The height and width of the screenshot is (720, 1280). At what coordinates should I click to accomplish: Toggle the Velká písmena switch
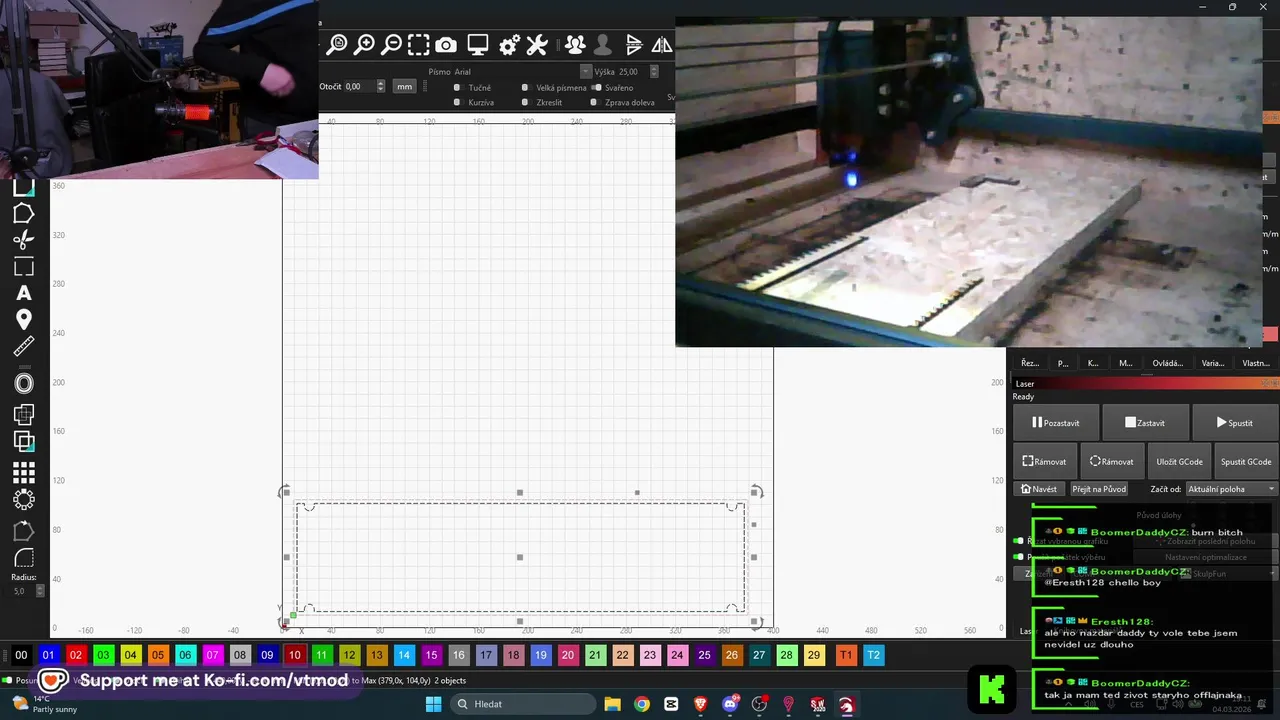[x=525, y=88]
